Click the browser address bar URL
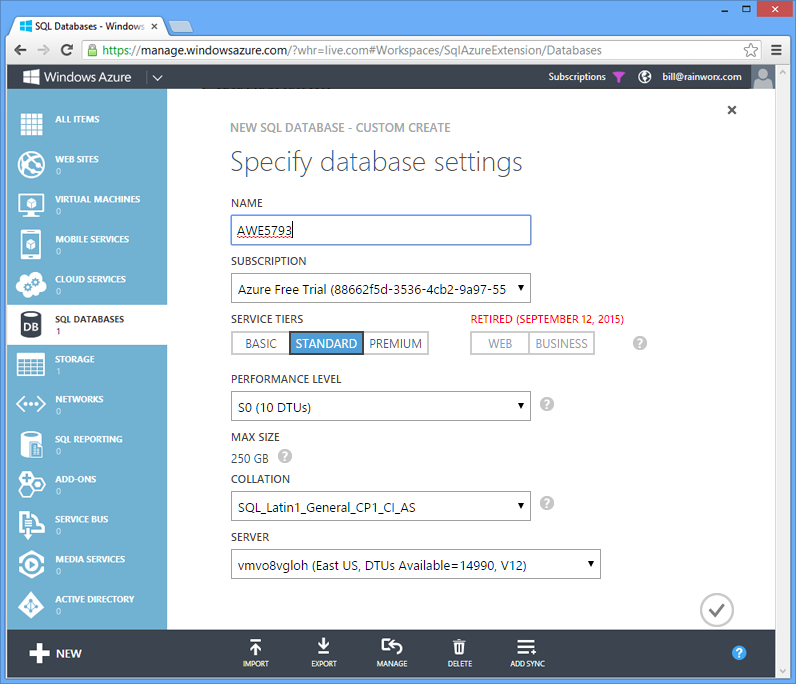This screenshot has height=684, width=796. 352,50
